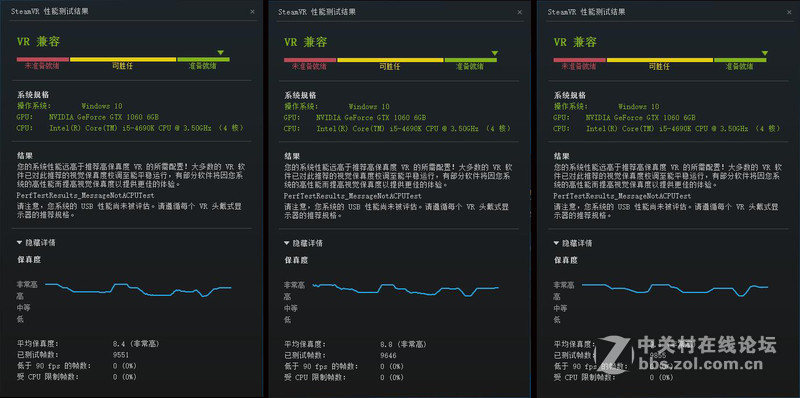The width and height of the screenshot is (800, 398).
Task: Click 'NVIDIA GeForce GTX 1060 6GB' in left window
Action: [x=104, y=117]
